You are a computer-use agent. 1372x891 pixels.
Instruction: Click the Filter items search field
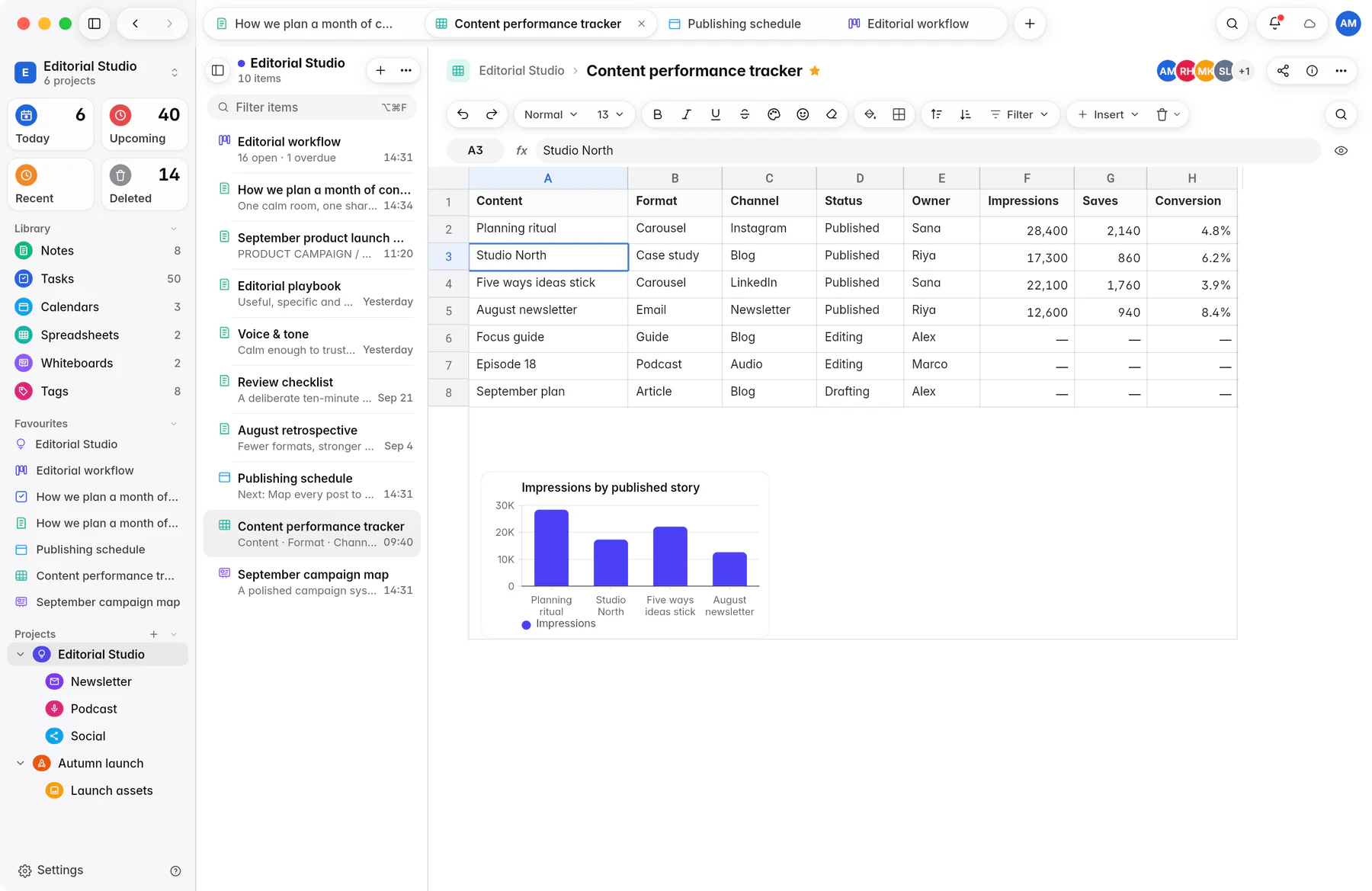click(x=312, y=107)
